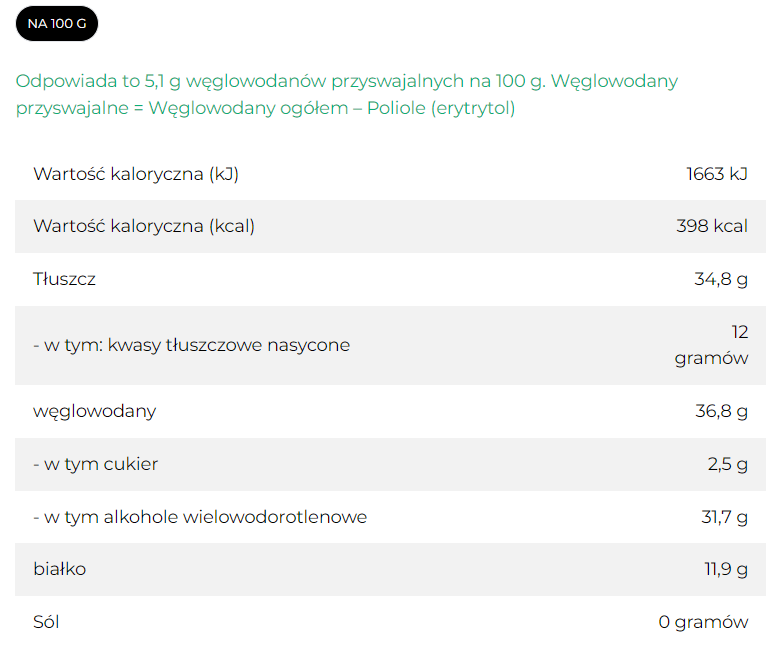The image size is (772, 646).
Task: Click the węglowodany row label
Action: [x=94, y=411]
